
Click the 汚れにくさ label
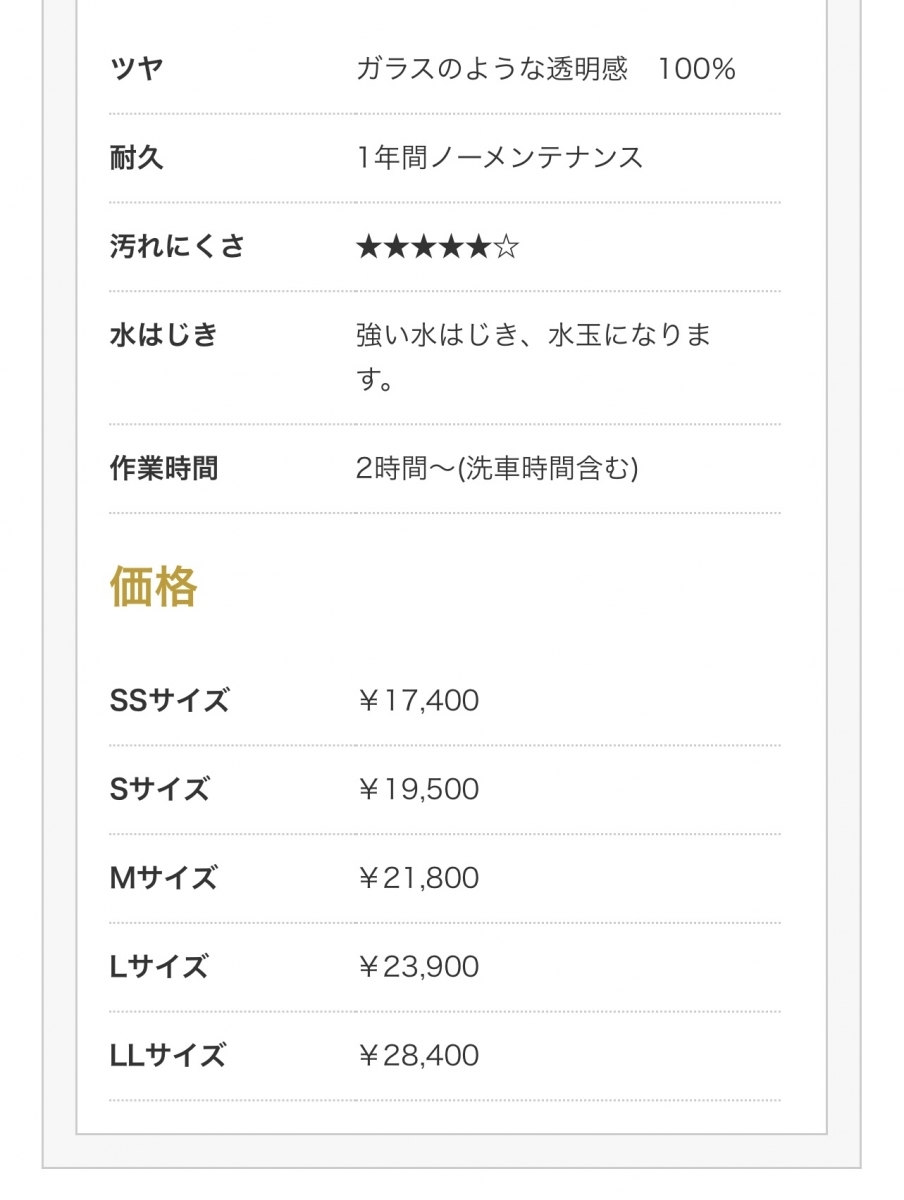pyautogui.click(x=177, y=246)
